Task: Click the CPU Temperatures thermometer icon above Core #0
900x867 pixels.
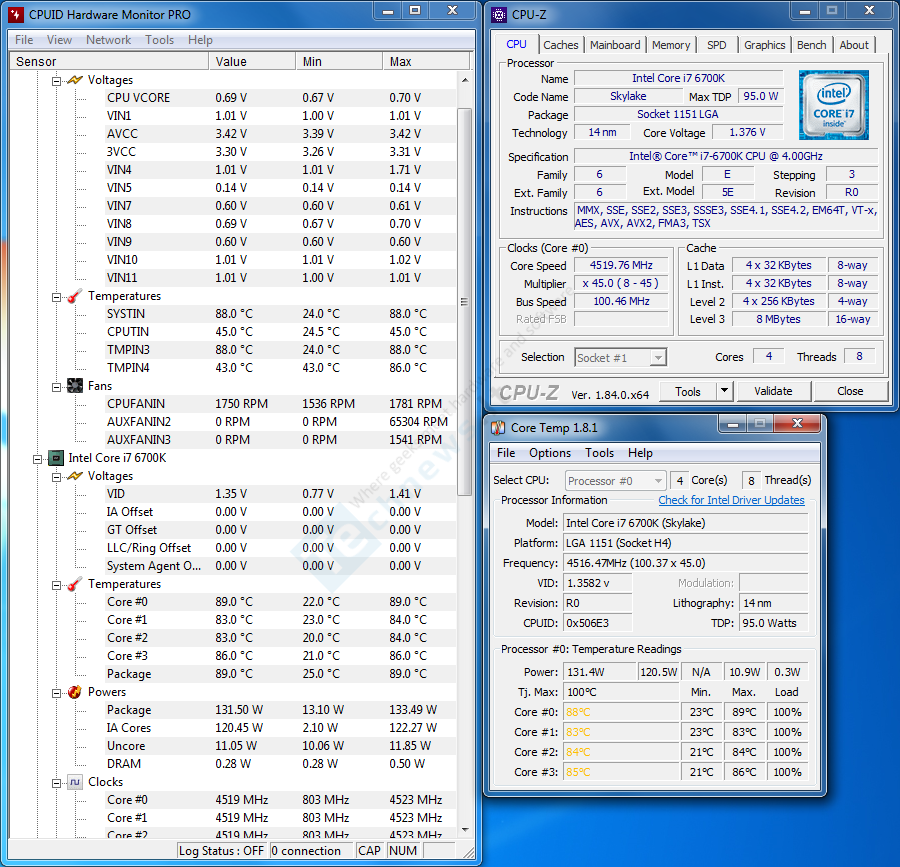Action: [75, 584]
